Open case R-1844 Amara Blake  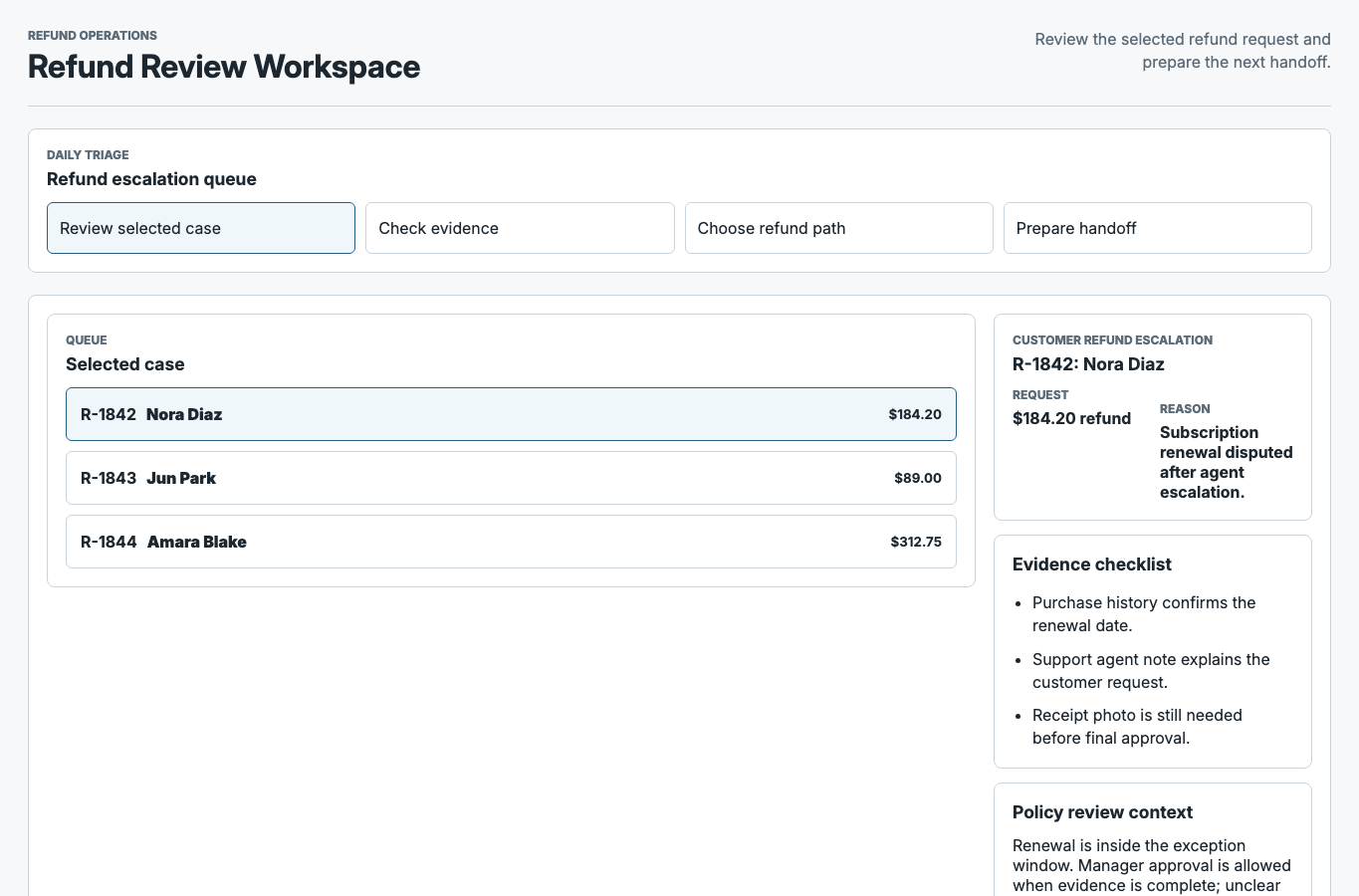[511, 542]
